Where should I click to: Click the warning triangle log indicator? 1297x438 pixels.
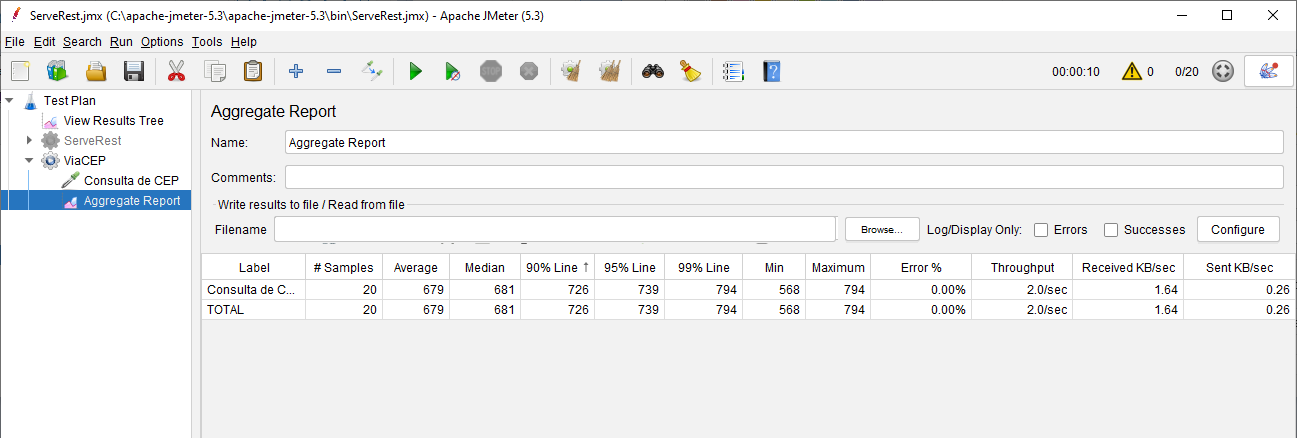tap(1131, 71)
